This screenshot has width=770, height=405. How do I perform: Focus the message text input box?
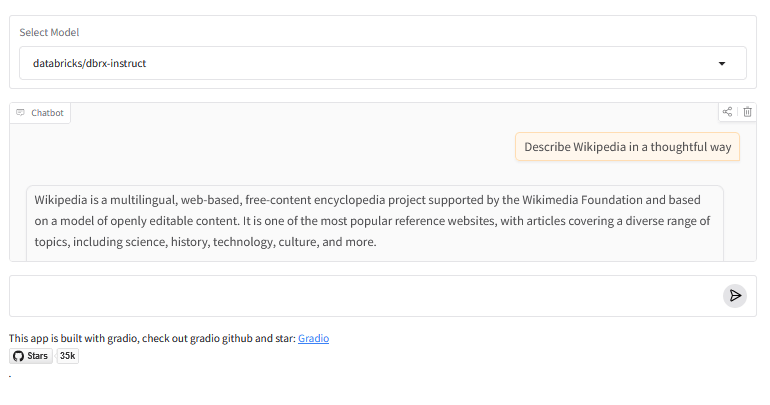[365, 295]
